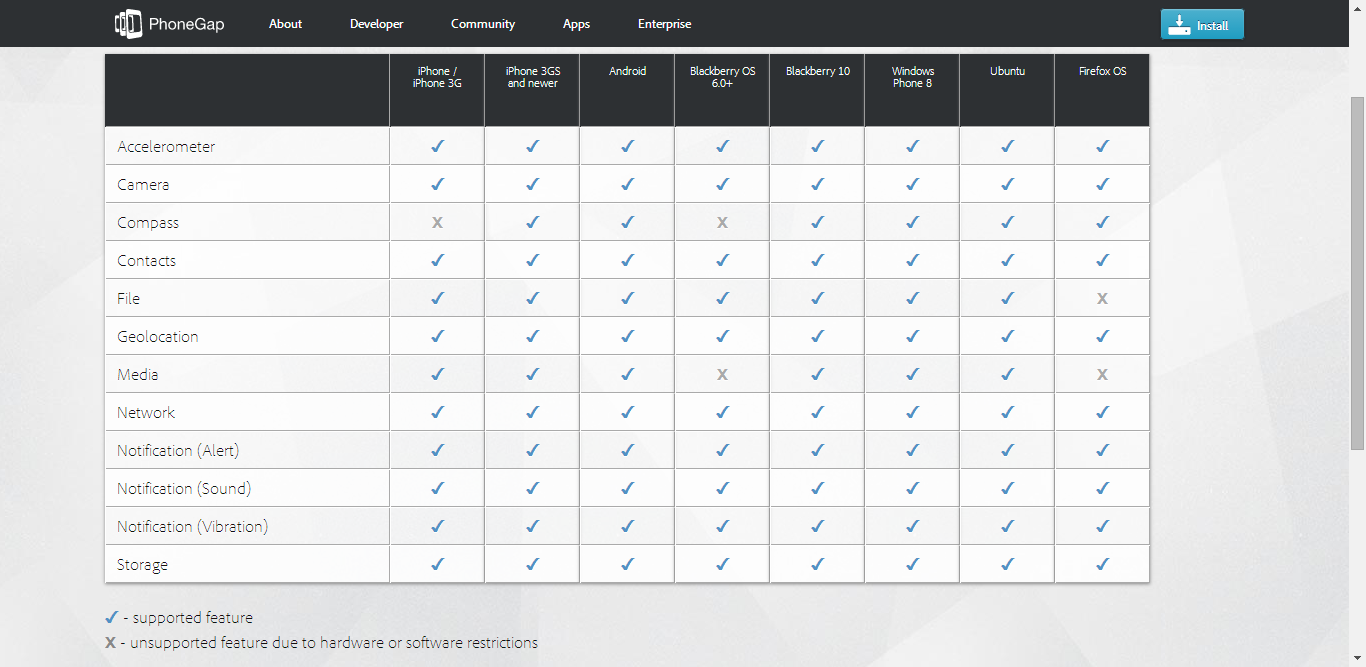Click the Camera checkmark under Ubuntu
This screenshot has height=667, width=1366.
coord(1007,184)
